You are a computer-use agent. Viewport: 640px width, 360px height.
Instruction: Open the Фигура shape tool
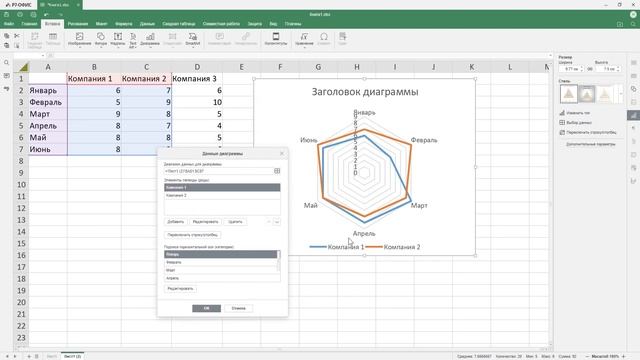pos(100,39)
